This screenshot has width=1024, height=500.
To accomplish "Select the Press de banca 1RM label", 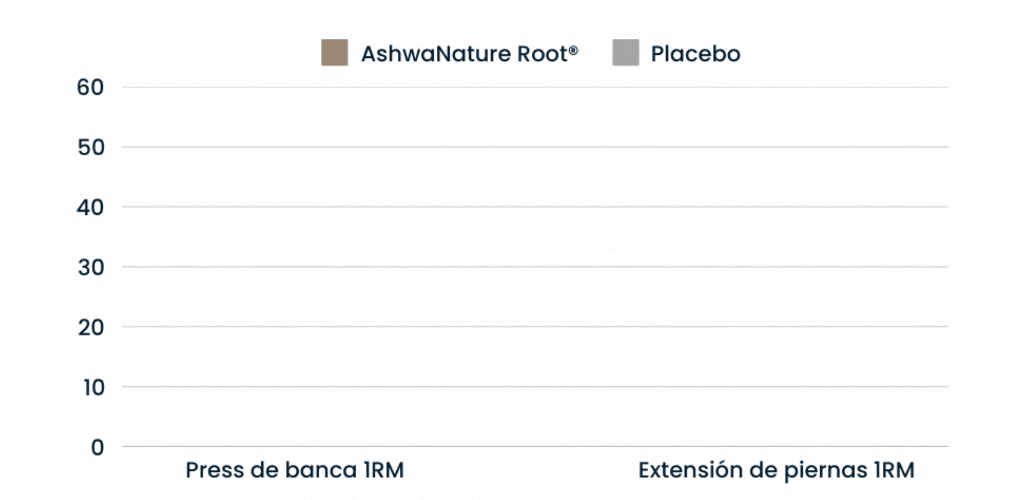I will point(295,470).
